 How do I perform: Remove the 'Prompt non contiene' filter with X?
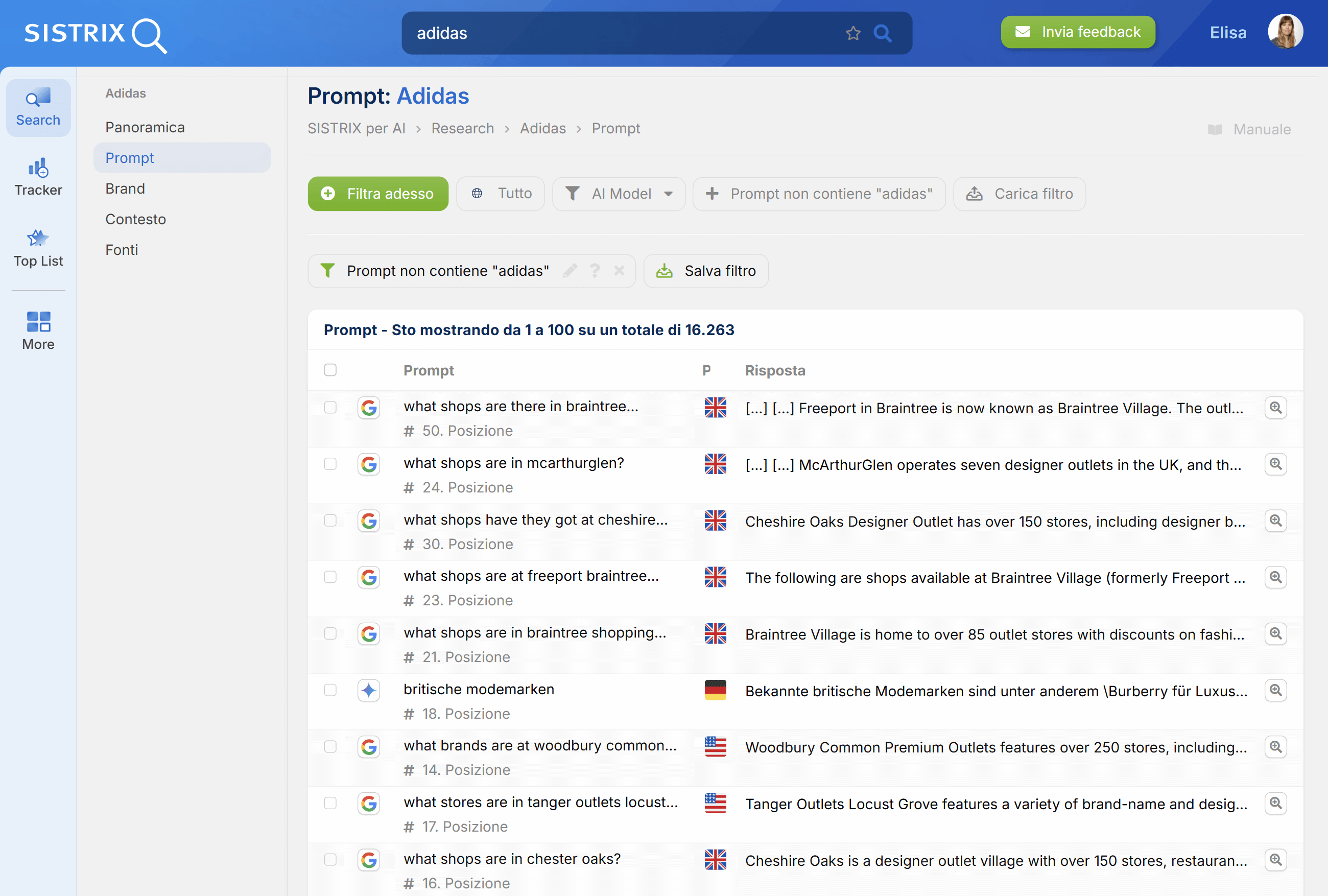(x=619, y=271)
